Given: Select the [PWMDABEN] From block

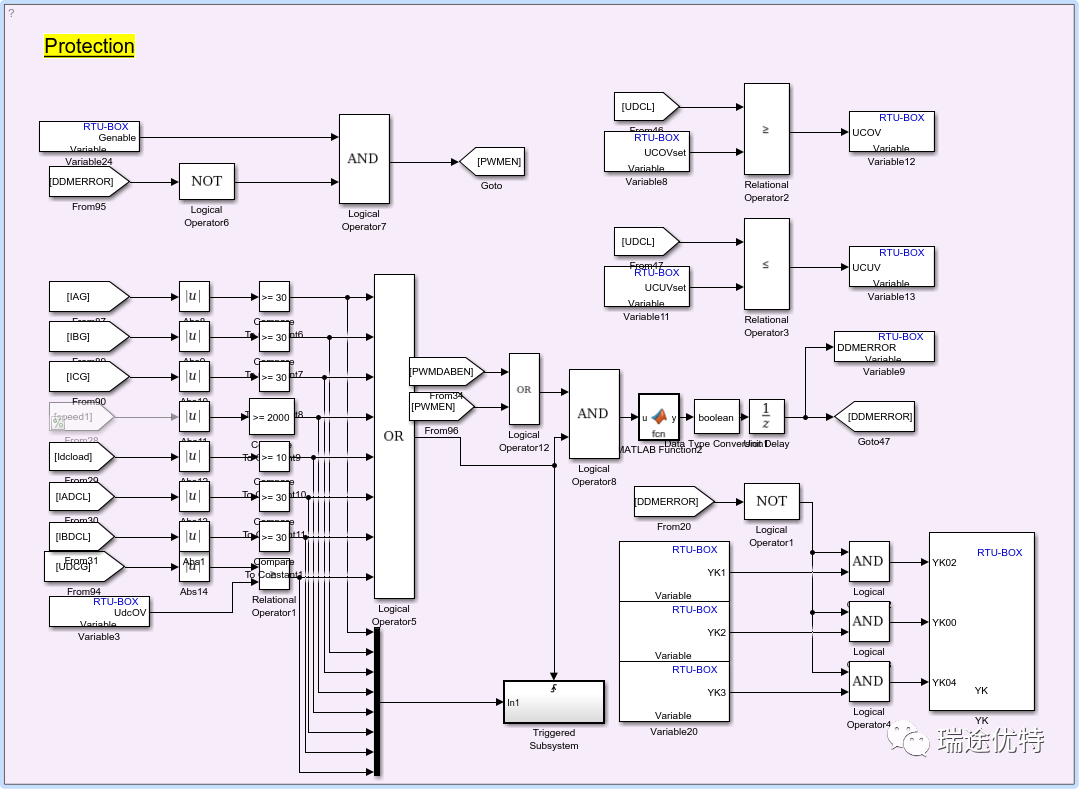Looking at the screenshot, I should click(x=446, y=372).
